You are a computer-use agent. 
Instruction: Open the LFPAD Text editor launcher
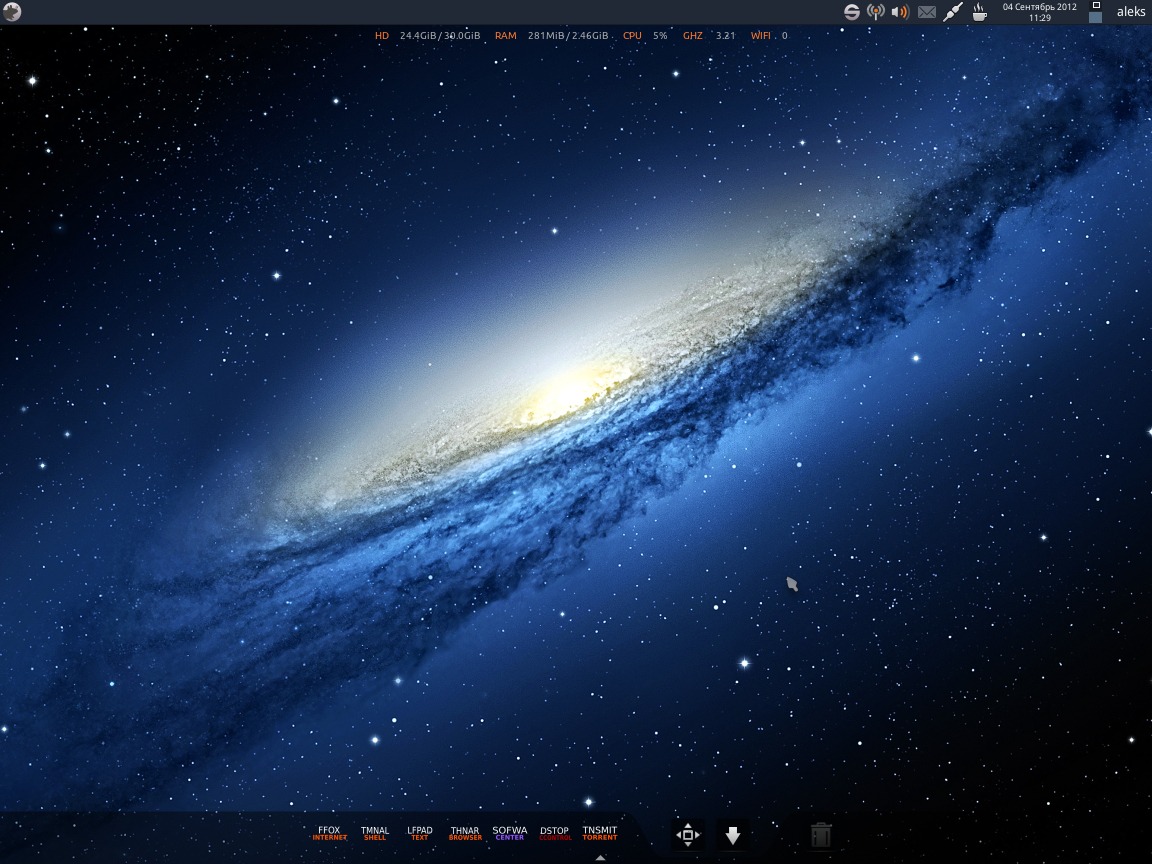point(420,833)
